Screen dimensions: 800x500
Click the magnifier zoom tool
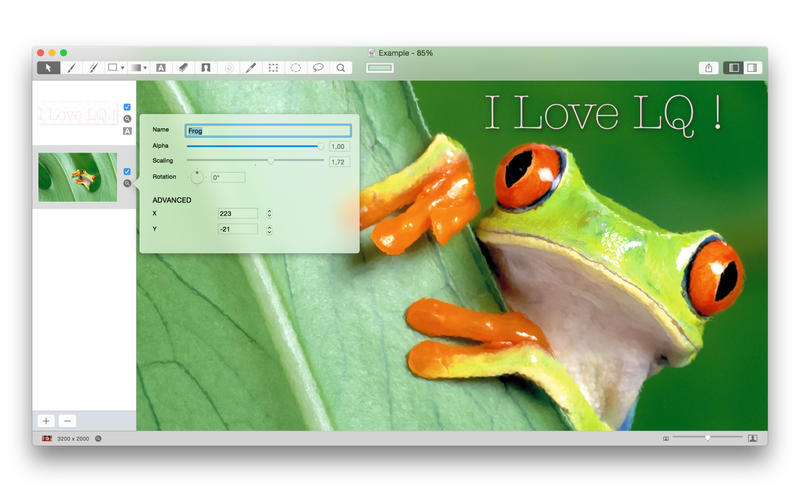(x=341, y=68)
